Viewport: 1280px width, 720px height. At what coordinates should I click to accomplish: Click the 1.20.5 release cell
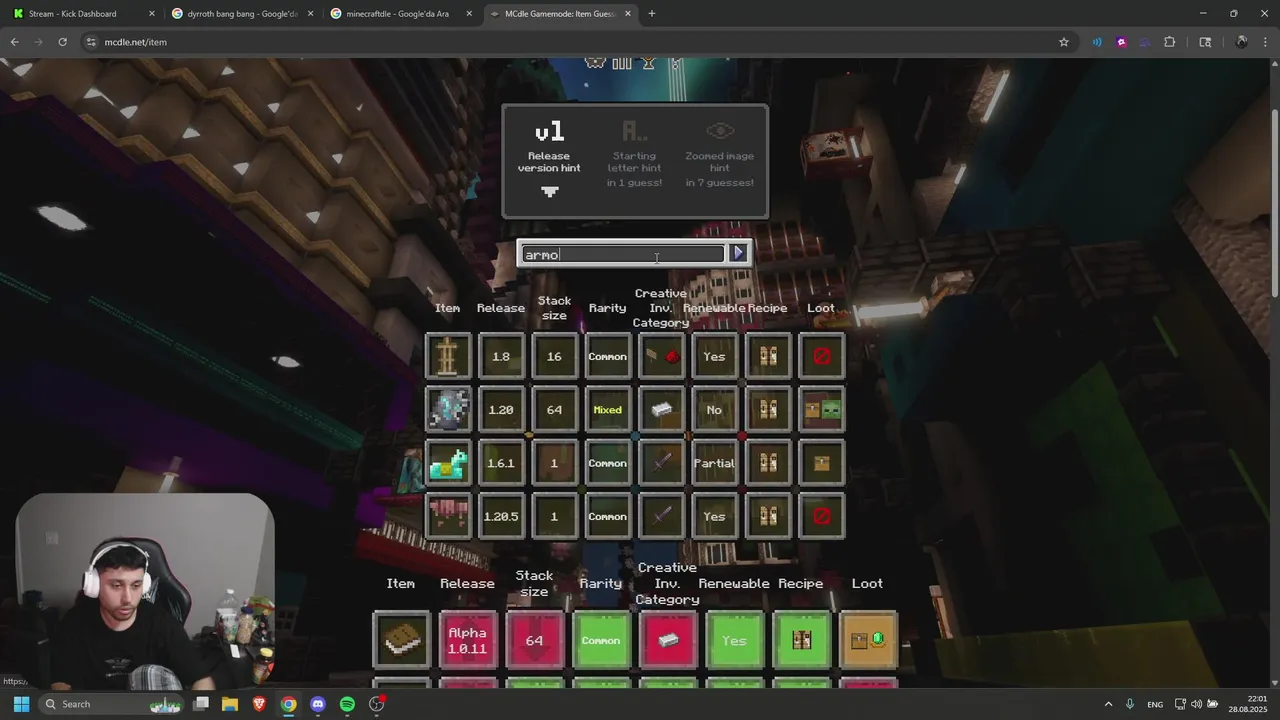click(x=501, y=516)
